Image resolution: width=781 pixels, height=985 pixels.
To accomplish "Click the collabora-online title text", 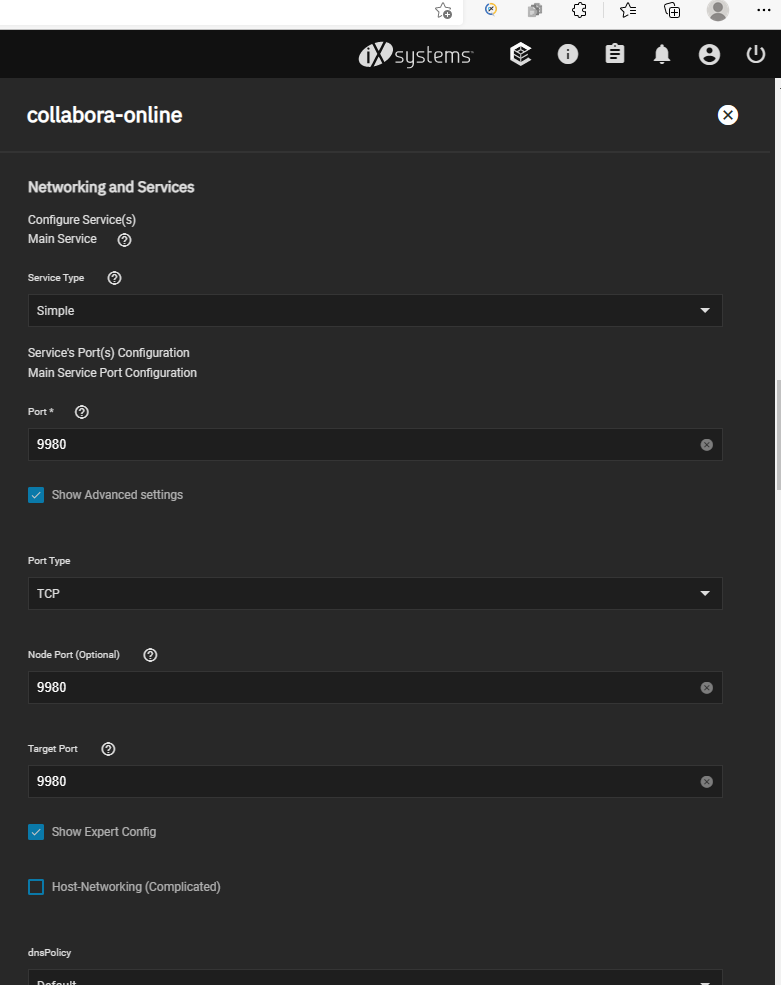I will (x=104, y=115).
